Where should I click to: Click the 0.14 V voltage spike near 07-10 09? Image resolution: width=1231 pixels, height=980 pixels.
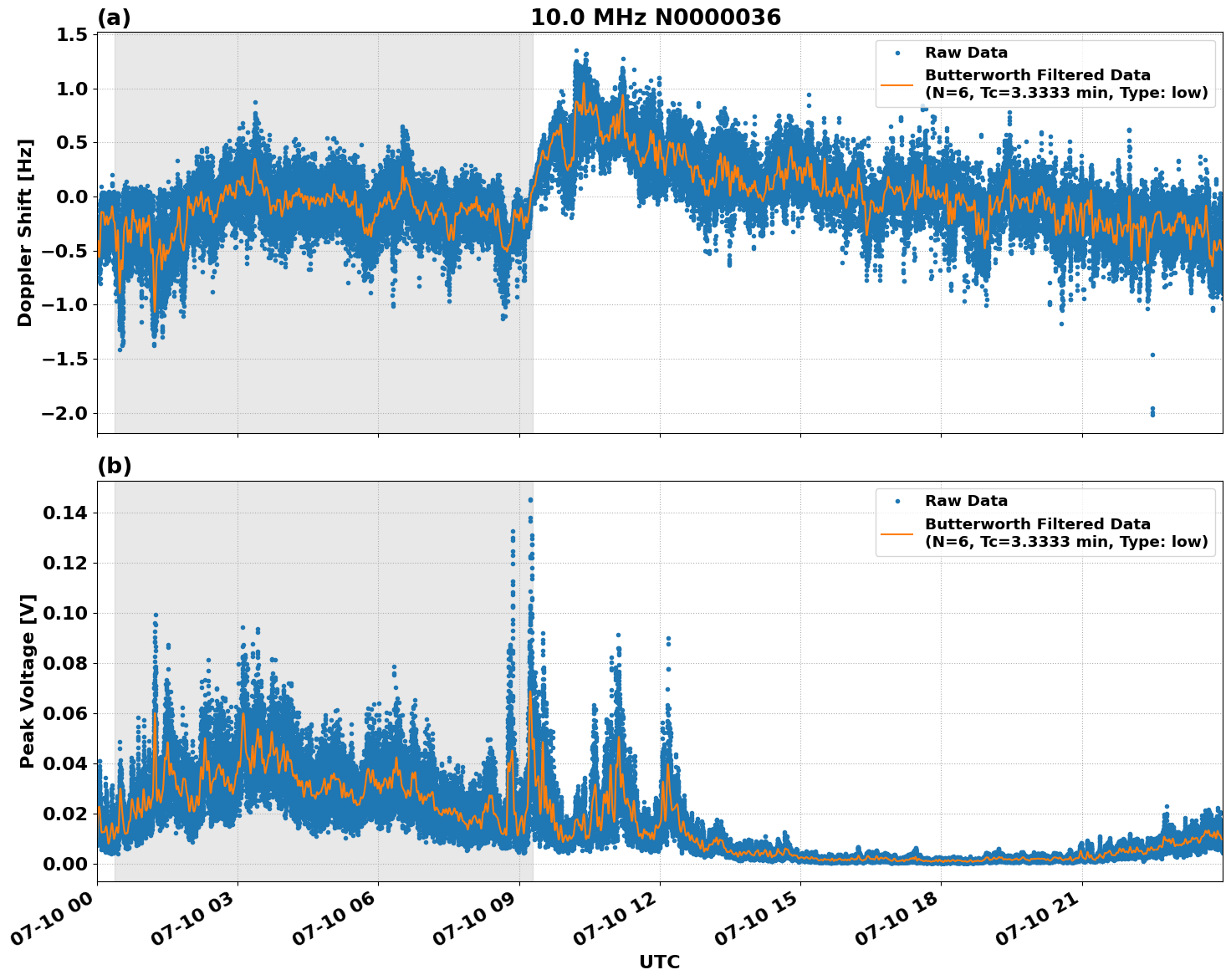point(530,498)
